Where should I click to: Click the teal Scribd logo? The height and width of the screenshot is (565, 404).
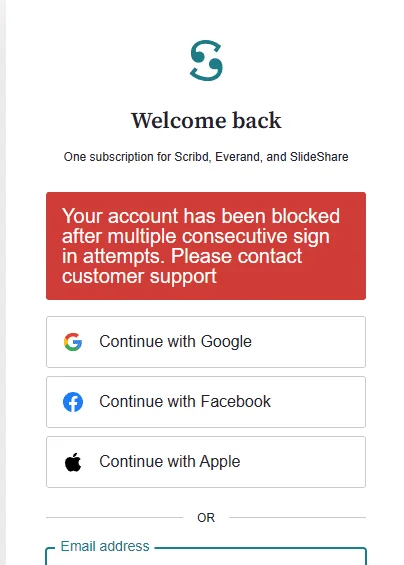pyautogui.click(x=206, y=61)
